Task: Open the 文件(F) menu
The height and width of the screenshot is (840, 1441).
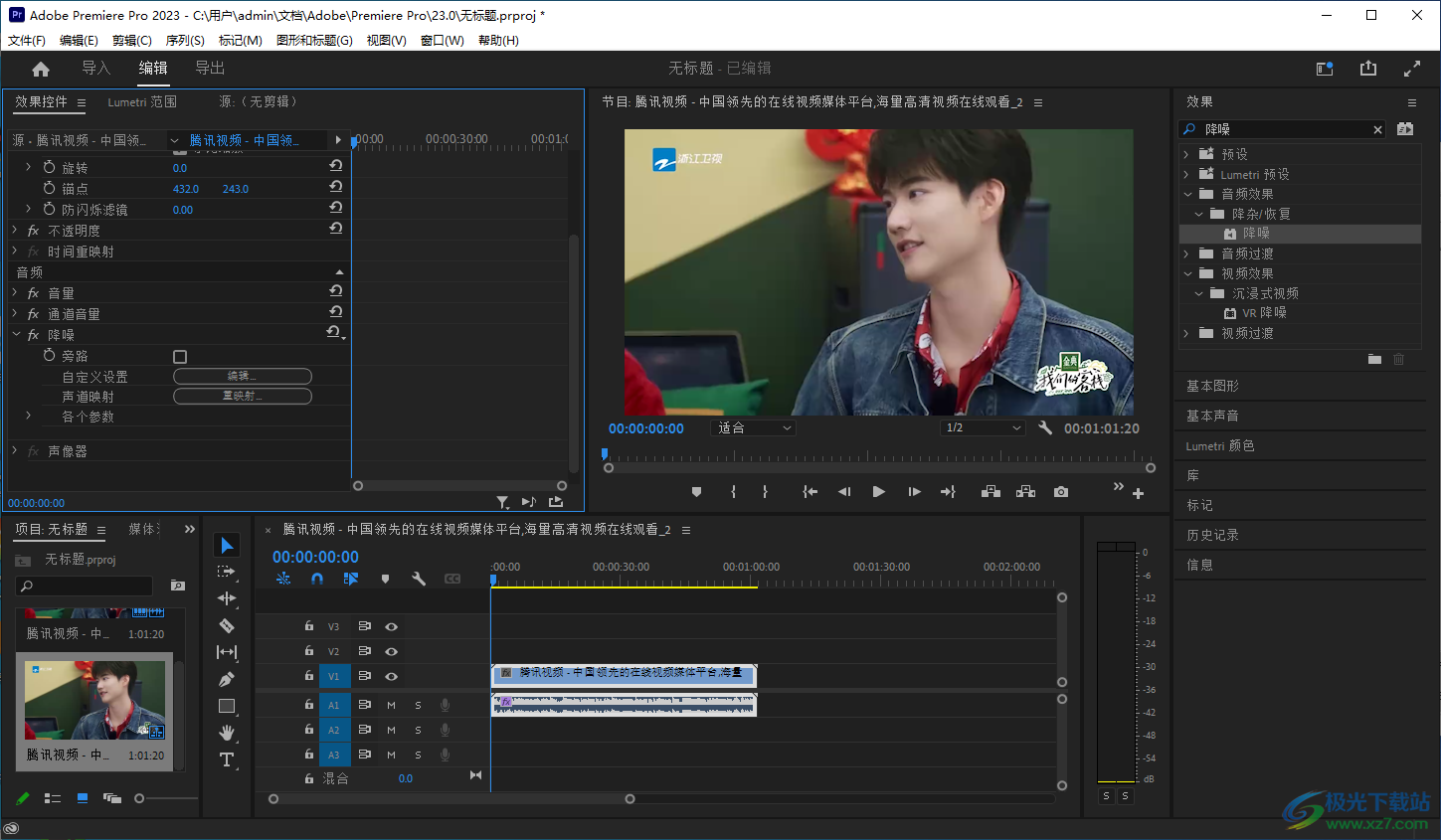Action: [x=27, y=41]
